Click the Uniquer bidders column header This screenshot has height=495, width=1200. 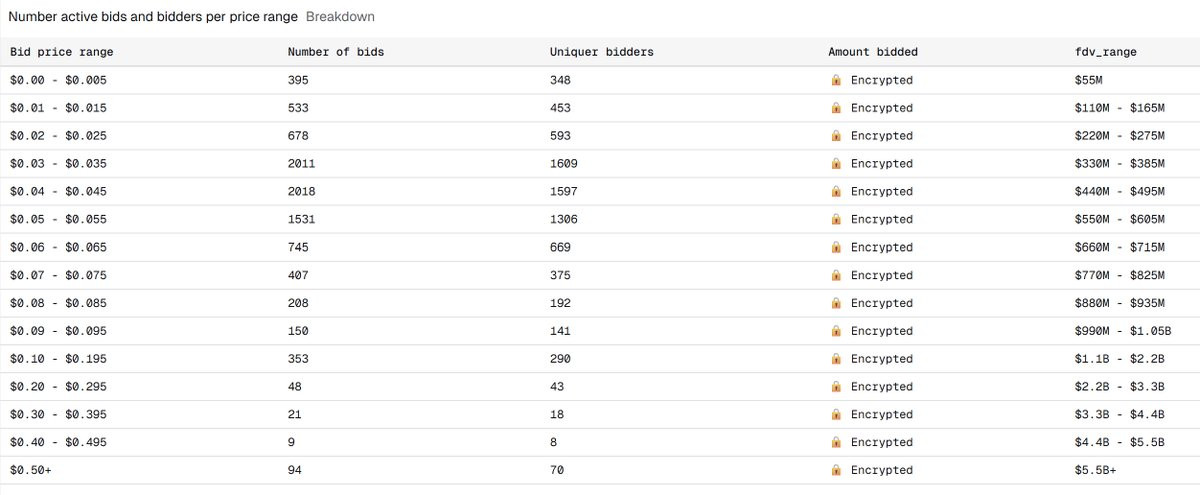point(601,52)
